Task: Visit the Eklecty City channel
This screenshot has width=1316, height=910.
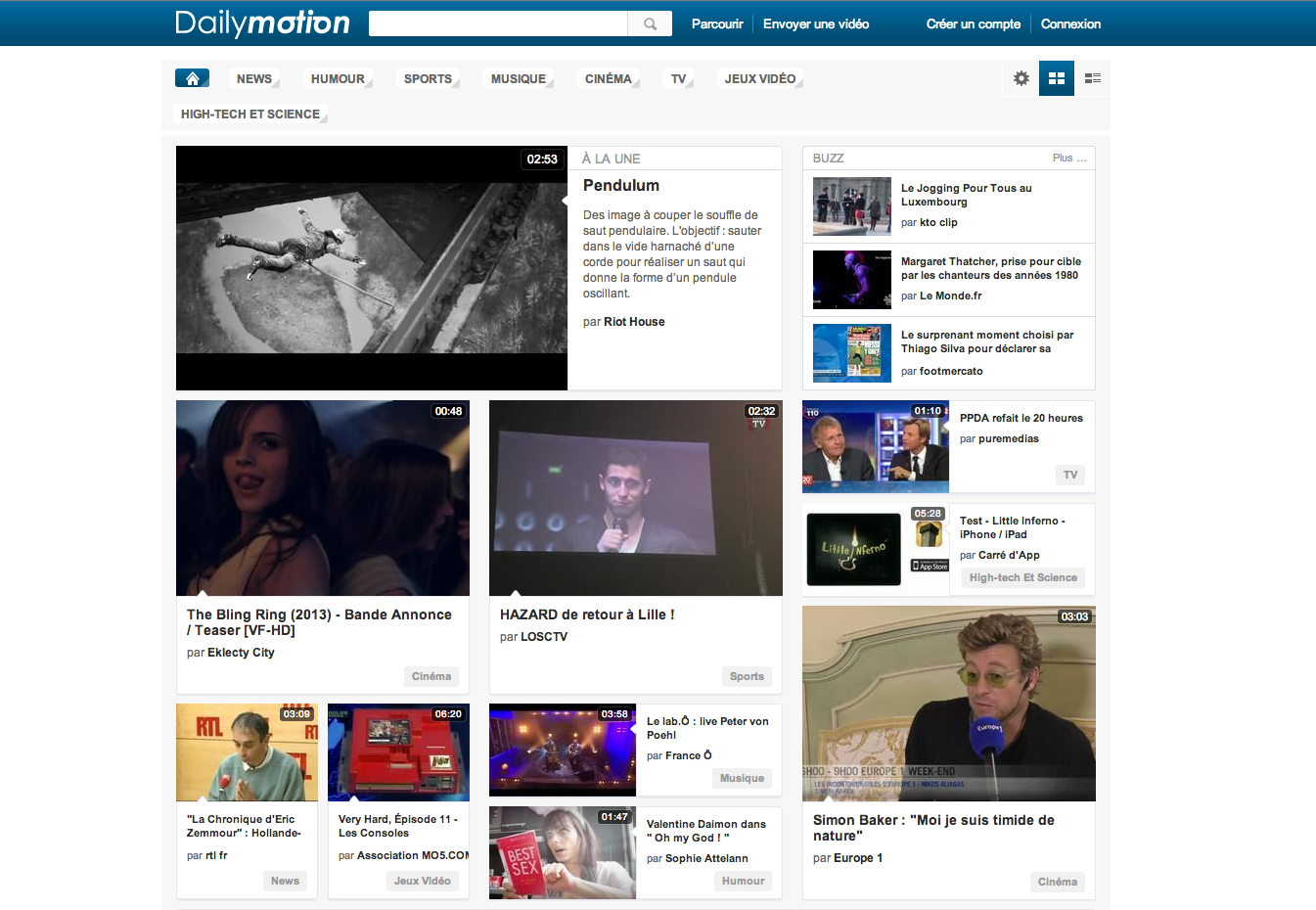Action: click(x=241, y=653)
